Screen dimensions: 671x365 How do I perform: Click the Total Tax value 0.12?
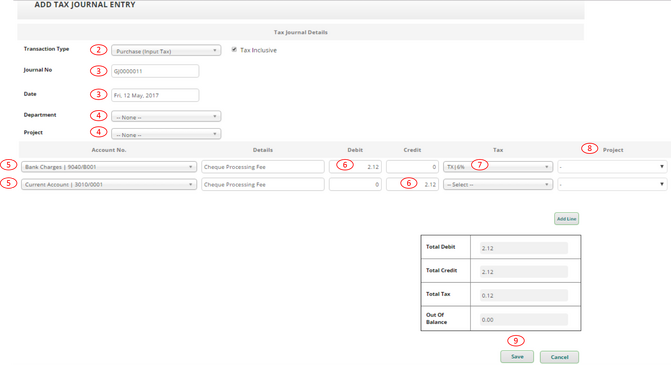pyautogui.click(x=524, y=295)
